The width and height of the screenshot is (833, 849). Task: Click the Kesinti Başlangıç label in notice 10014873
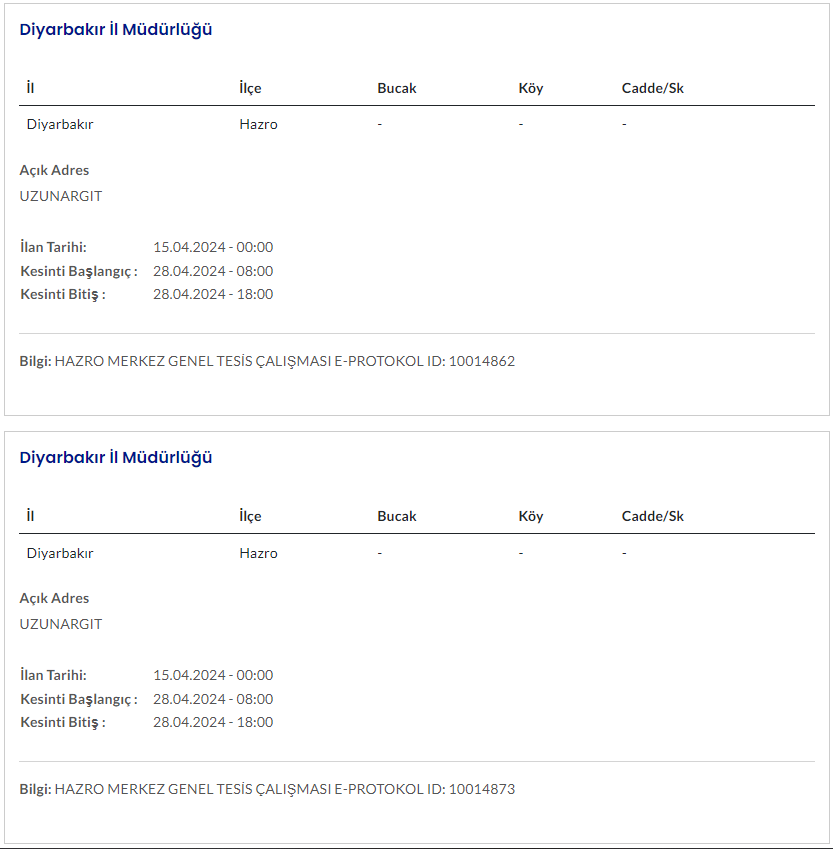point(78,699)
